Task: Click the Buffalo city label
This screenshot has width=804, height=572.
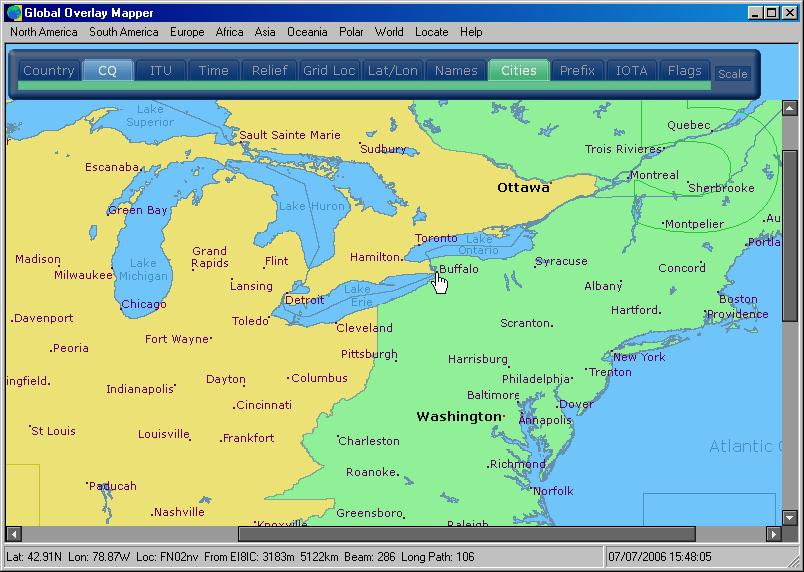Action: [x=459, y=269]
